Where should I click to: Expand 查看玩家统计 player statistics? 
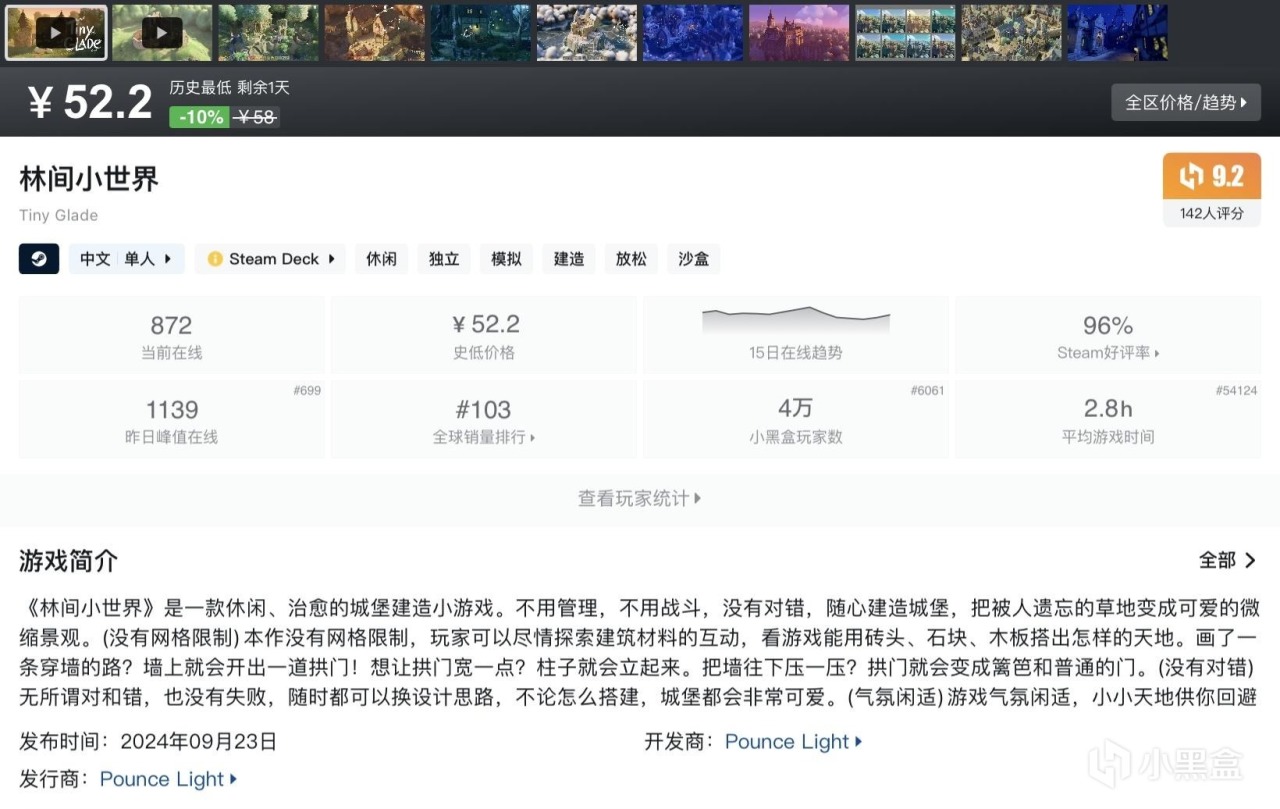point(640,498)
